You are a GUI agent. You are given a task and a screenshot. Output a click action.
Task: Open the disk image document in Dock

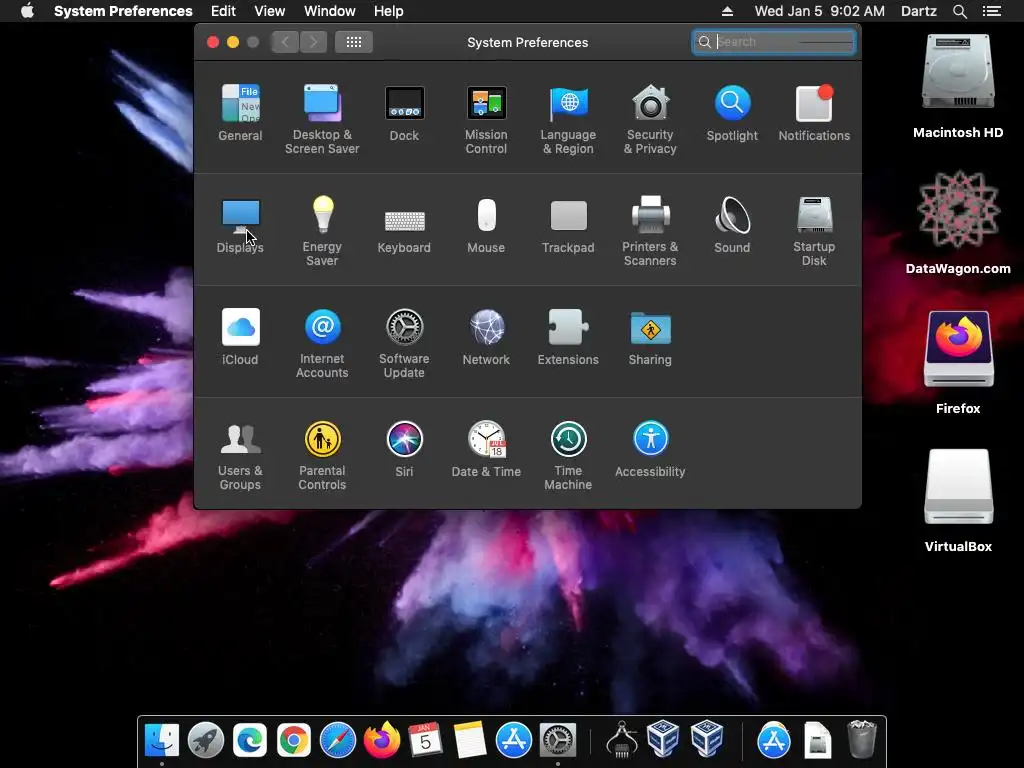coord(818,741)
